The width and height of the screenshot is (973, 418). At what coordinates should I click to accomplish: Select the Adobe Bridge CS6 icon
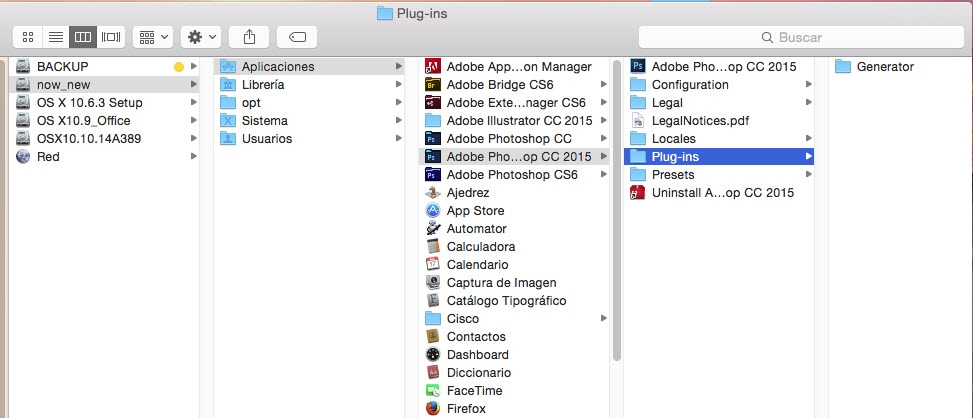(x=433, y=84)
